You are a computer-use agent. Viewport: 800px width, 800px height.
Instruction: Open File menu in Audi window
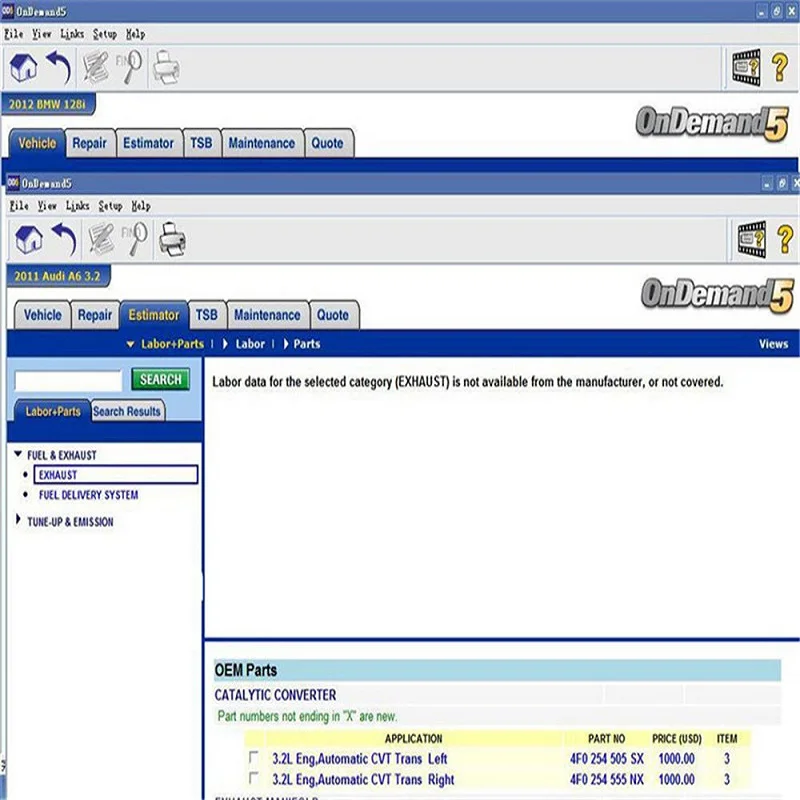click(19, 206)
